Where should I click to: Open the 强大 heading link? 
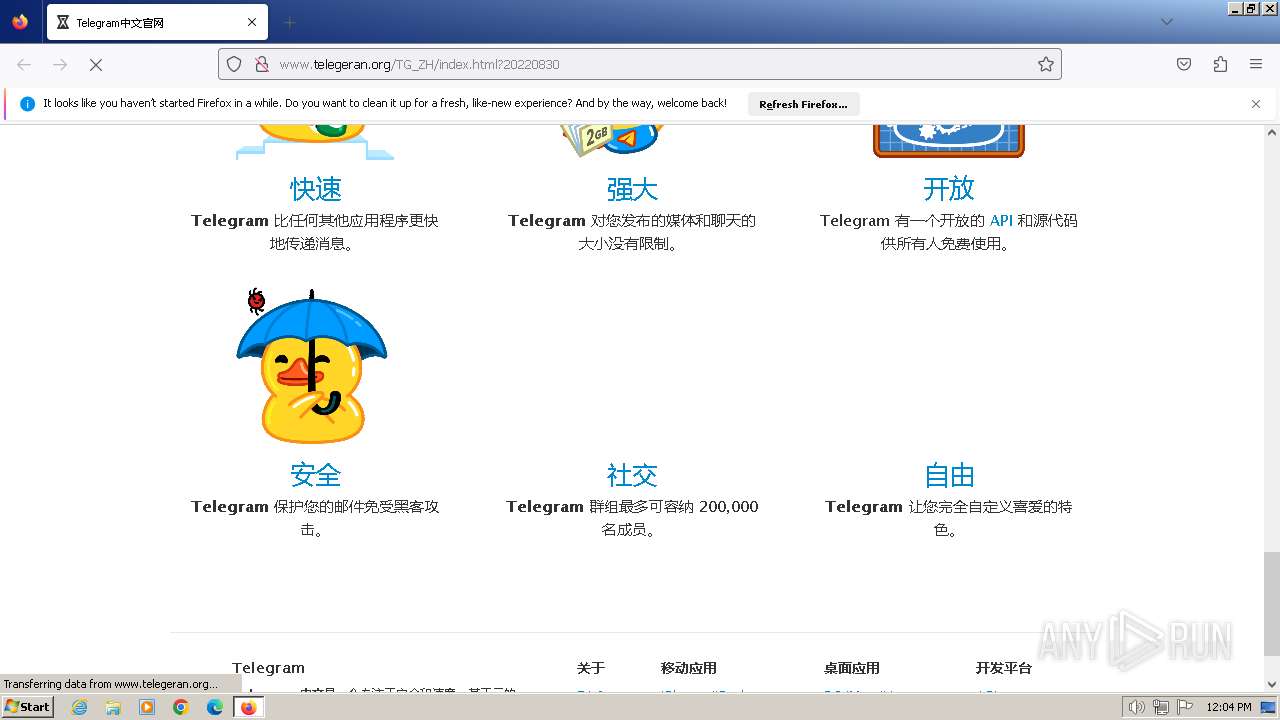pyautogui.click(x=632, y=189)
